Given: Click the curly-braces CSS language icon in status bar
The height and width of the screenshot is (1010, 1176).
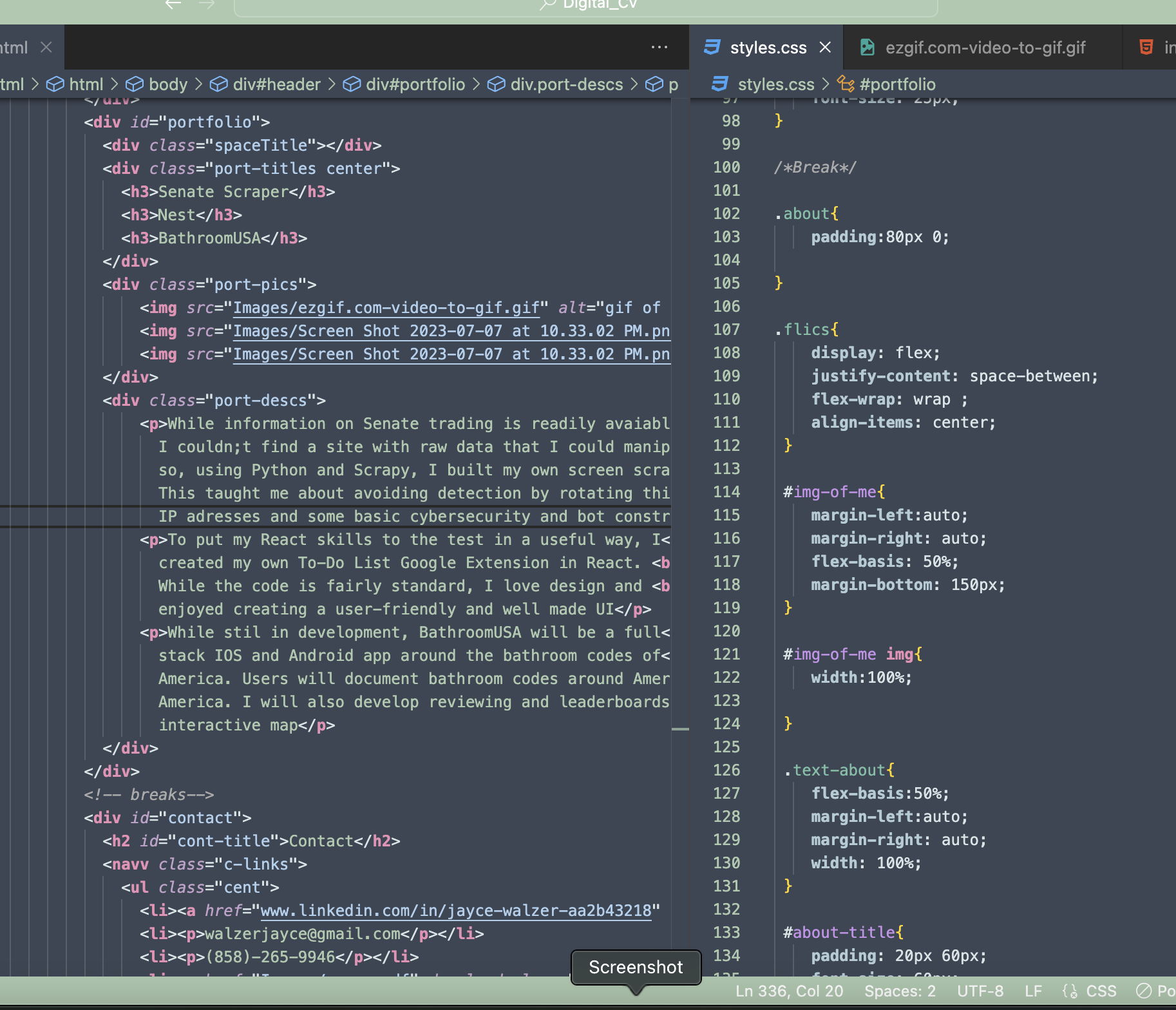Looking at the screenshot, I should [1070, 991].
